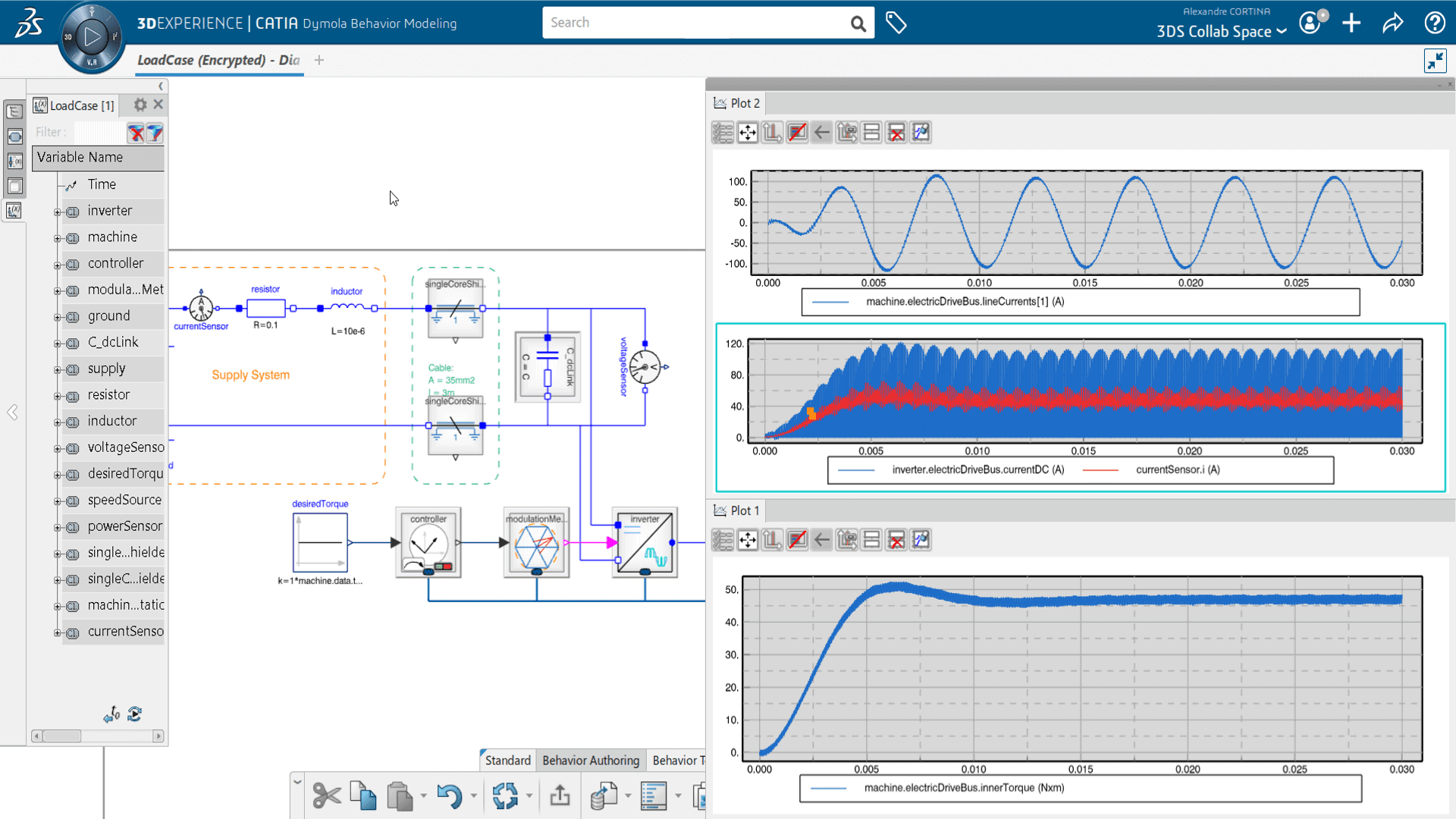Switch to the Behavior Authoring tab
The height and width of the screenshot is (819, 1456).
pos(591,760)
